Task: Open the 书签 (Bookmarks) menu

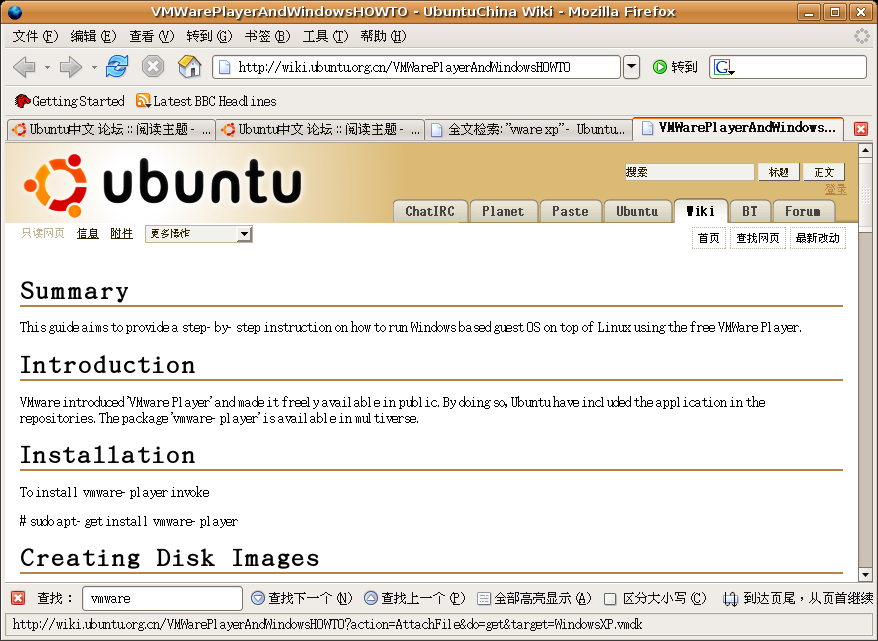Action: click(x=268, y=36)
